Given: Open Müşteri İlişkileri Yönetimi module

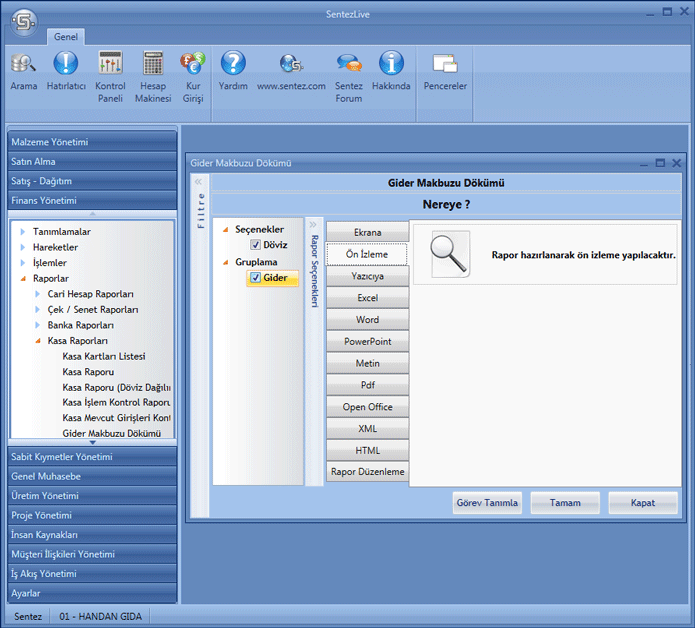Looking at the screenshot, I should click(x=92, y=554).
